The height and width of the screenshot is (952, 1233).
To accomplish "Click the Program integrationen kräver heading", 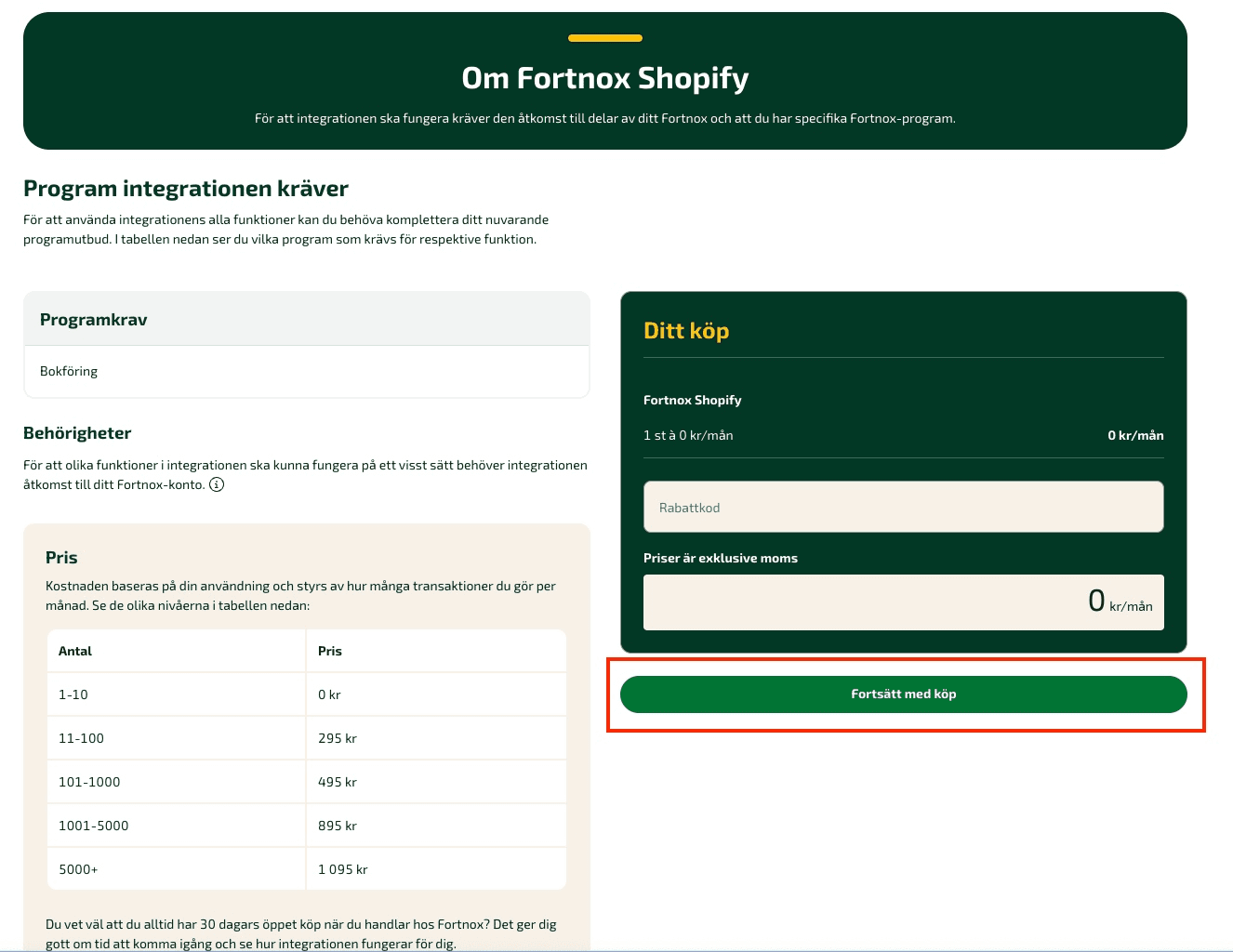I will coord(186,189).
